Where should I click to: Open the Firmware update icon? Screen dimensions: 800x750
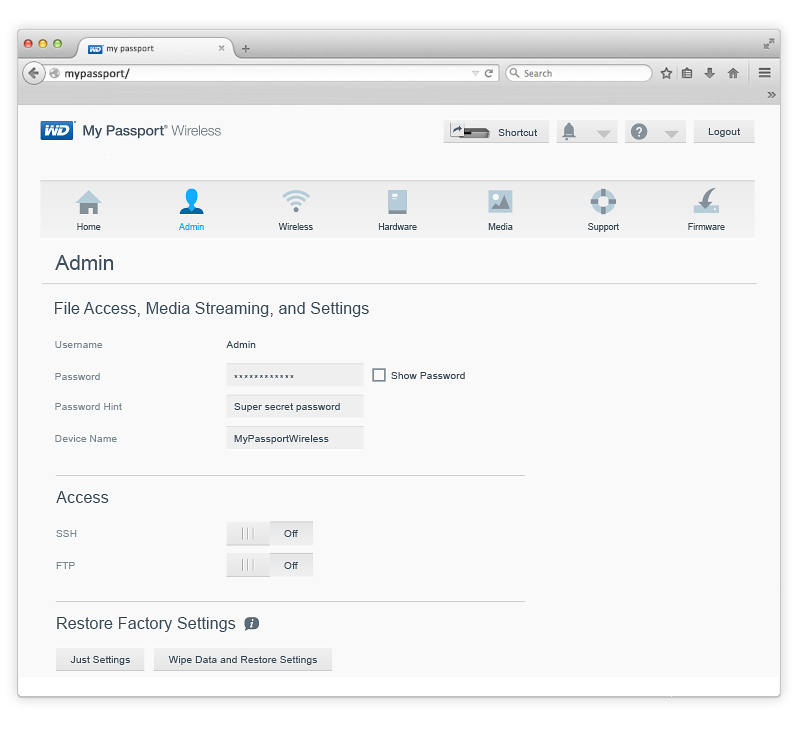[706, 201]
